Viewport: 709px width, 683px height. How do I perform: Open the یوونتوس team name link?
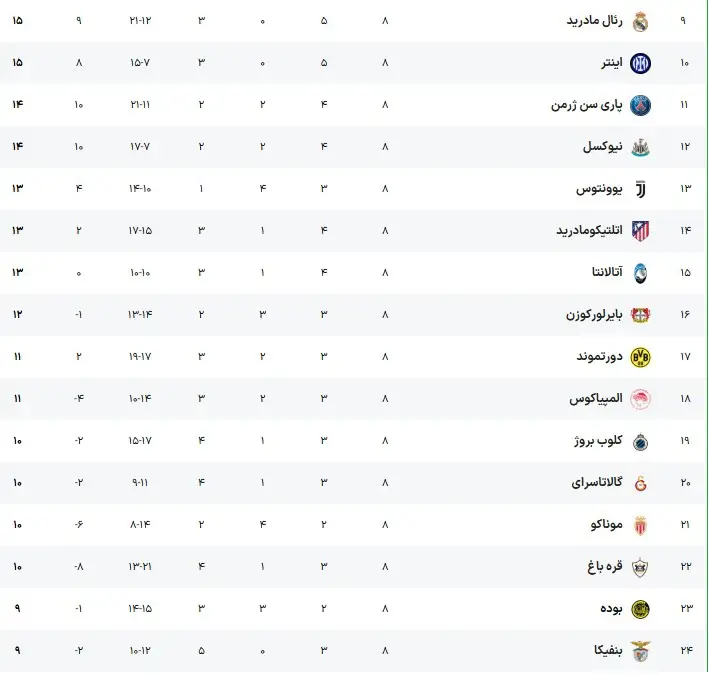(598, 189)
